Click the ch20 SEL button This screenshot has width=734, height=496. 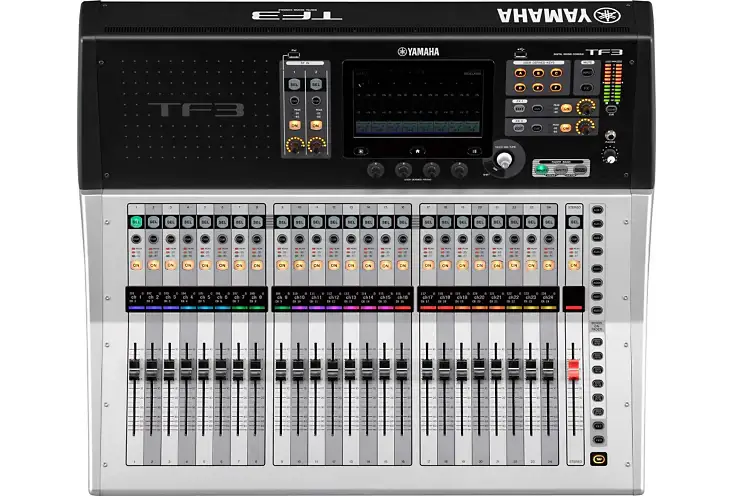coord(480,222)
